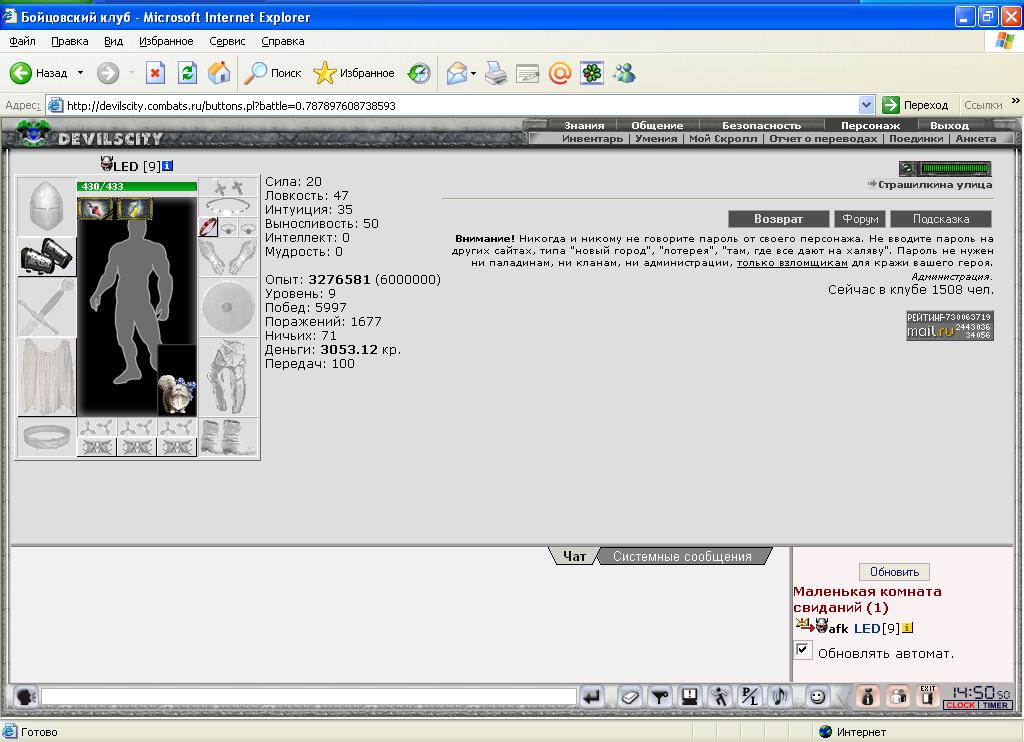Click the Возврат button

[778, 219]
